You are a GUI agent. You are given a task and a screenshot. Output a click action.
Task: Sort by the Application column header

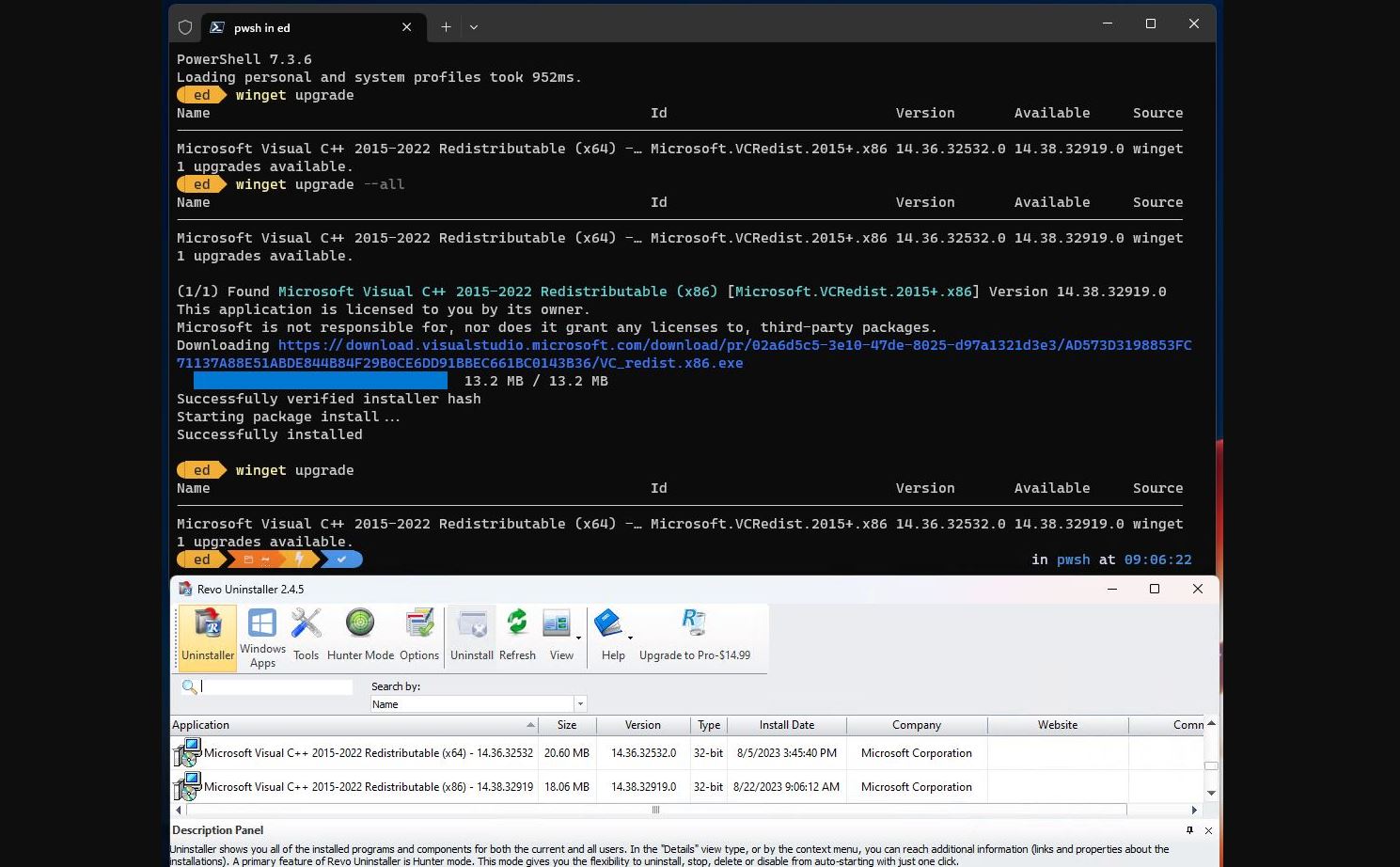pyautogui.click(x=354, y=725)
